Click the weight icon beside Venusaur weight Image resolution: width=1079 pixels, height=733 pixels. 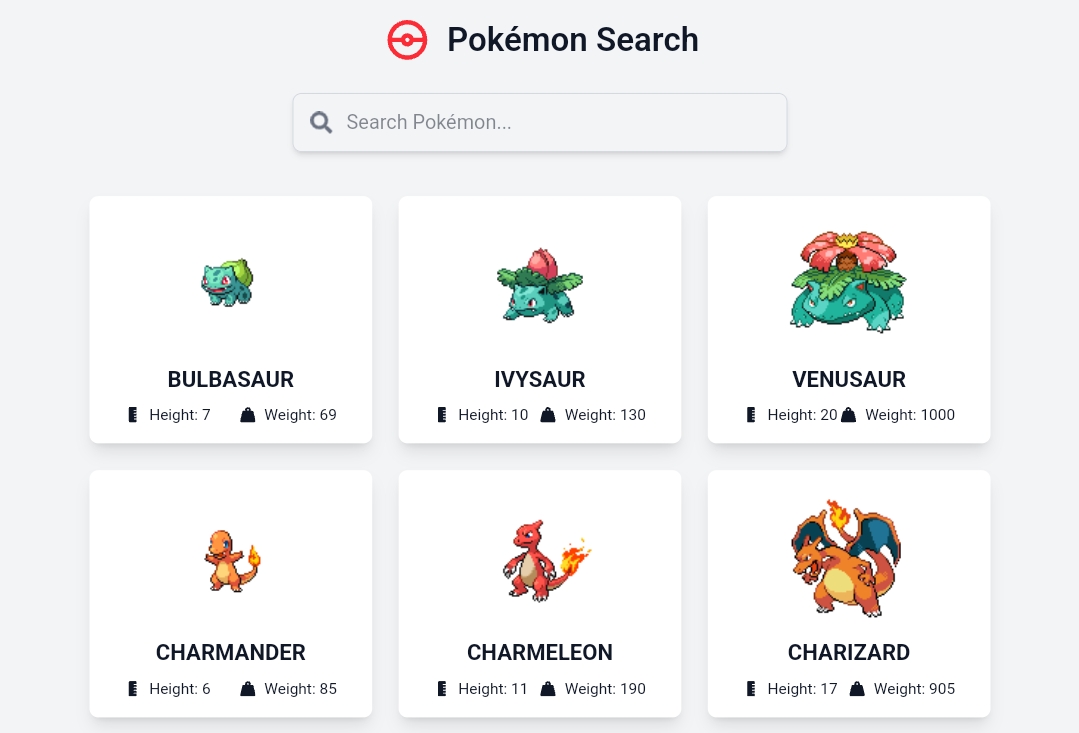click(x=849, y=415)
